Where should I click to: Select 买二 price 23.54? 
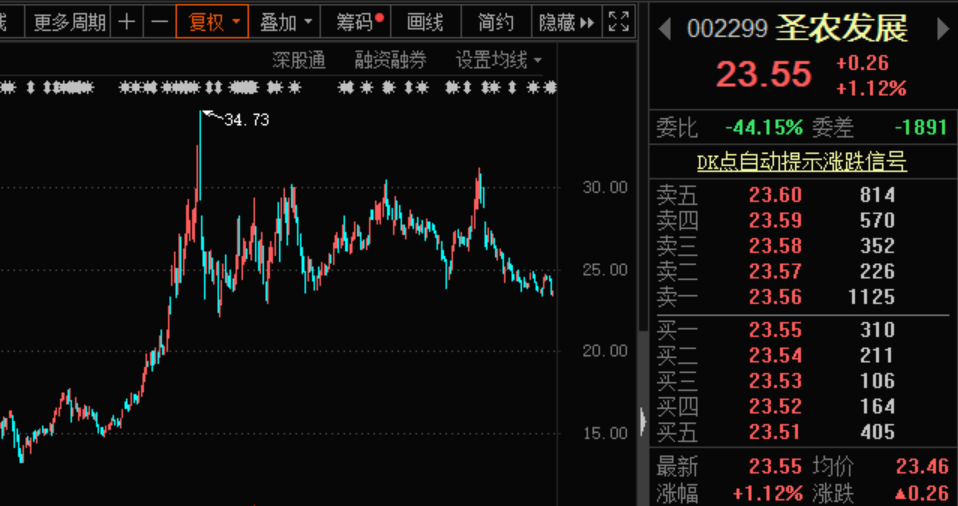point(775,355)
